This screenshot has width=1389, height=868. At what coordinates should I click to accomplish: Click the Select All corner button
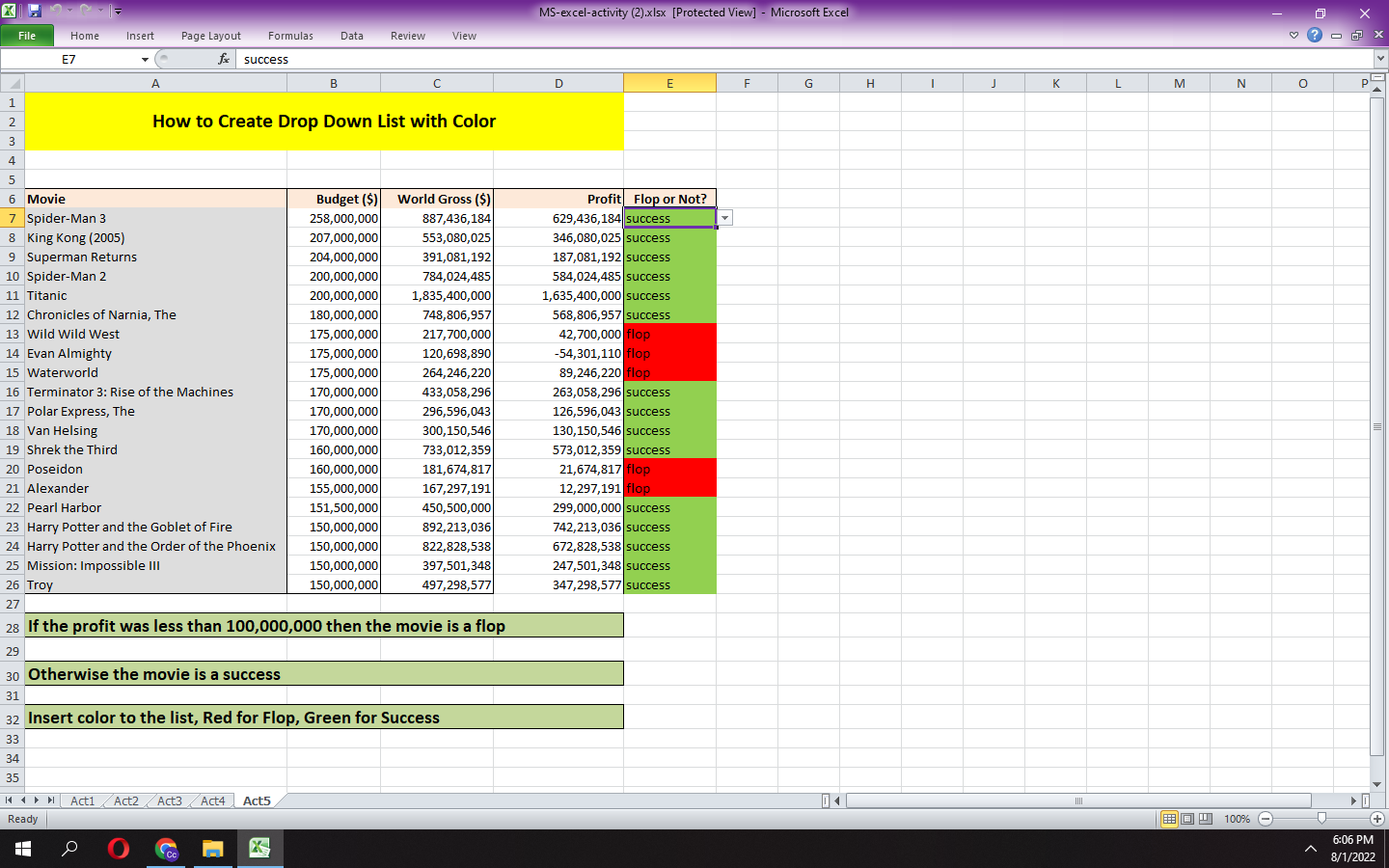(12, 83)
